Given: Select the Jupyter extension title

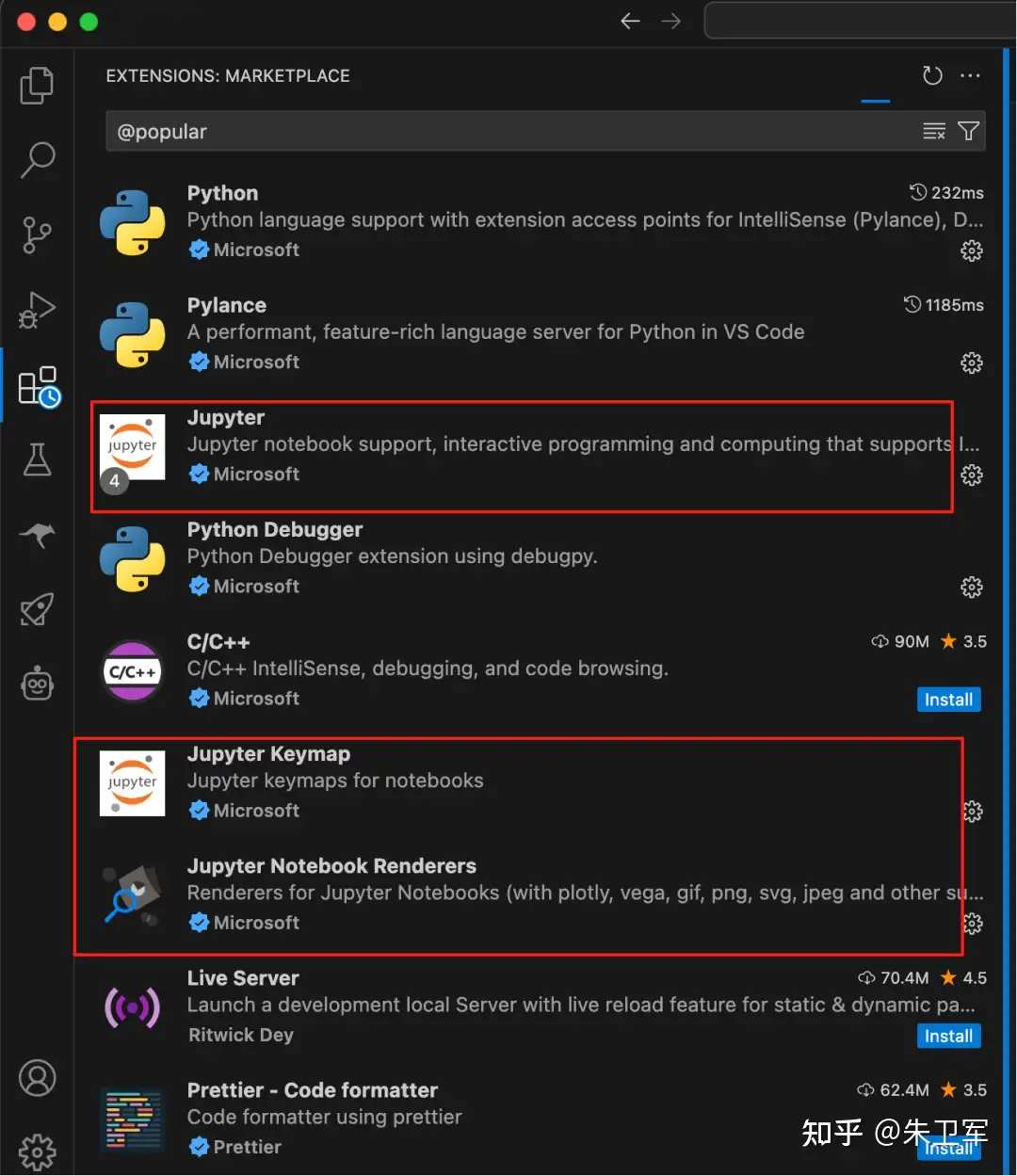Looking at the screenshot, I should click(226, 417).
